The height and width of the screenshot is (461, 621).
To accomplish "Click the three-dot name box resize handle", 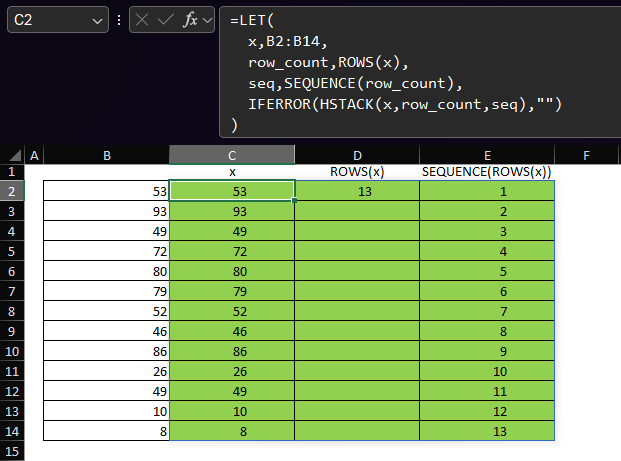I will point(119,20).
